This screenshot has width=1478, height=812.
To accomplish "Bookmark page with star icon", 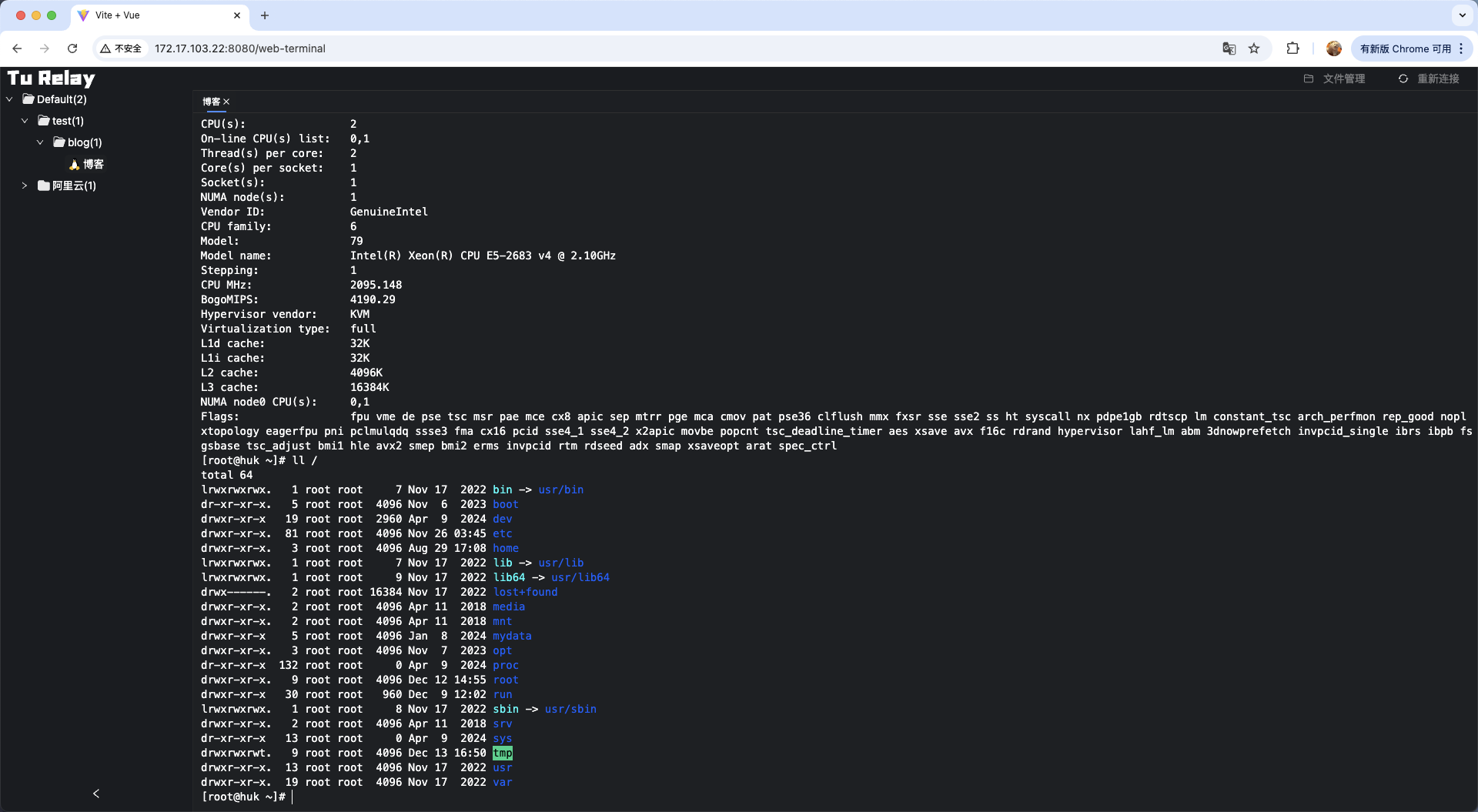I will tap(1254, 48).
